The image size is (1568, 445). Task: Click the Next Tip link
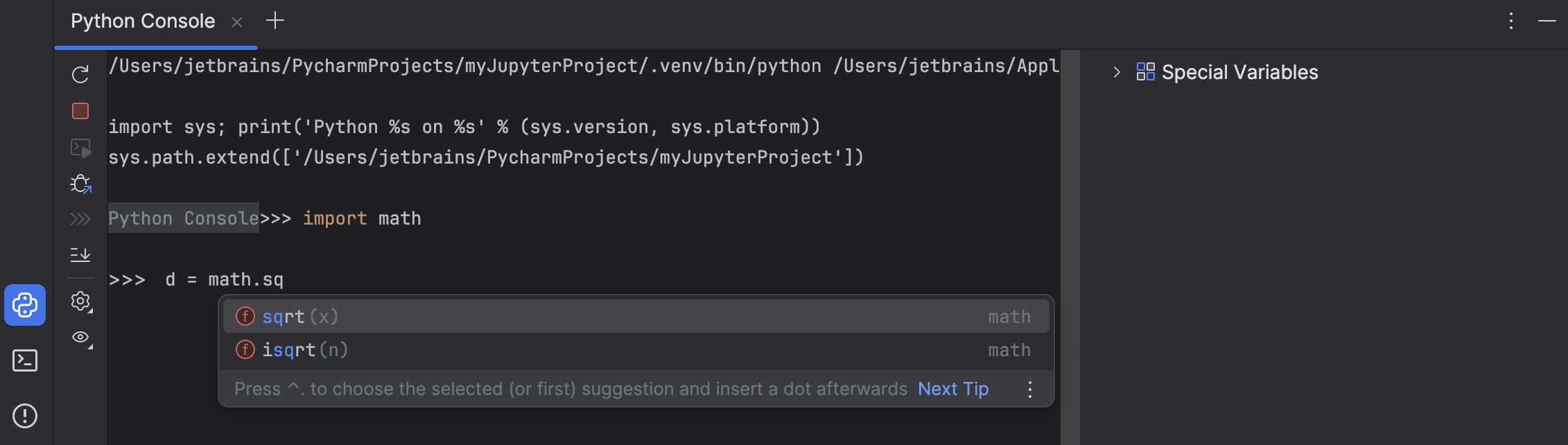pos(952,389)
